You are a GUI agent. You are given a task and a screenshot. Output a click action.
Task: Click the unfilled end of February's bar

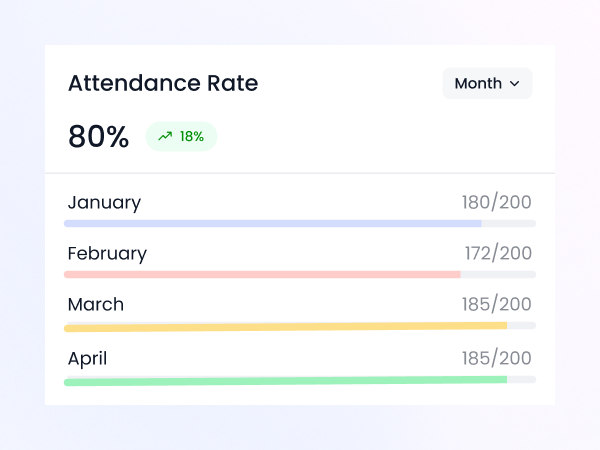(498, 274)
